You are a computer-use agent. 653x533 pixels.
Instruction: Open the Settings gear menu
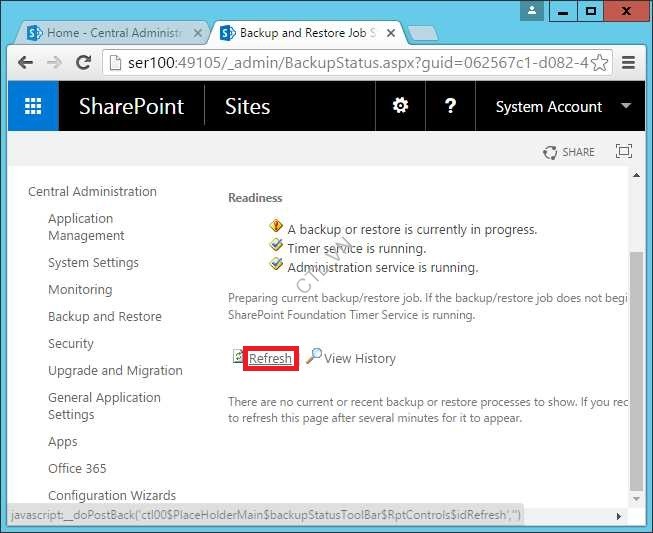(x=400, y=106)
